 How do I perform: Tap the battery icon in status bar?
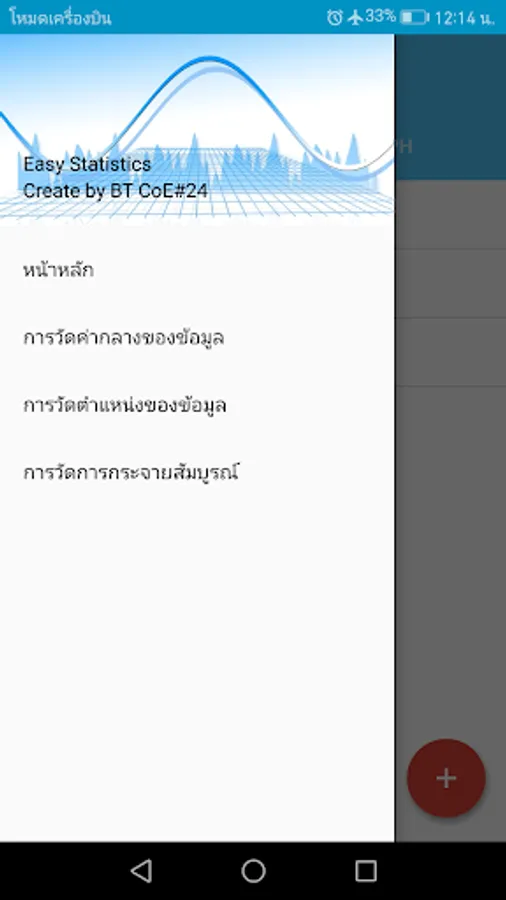(414, 17)
